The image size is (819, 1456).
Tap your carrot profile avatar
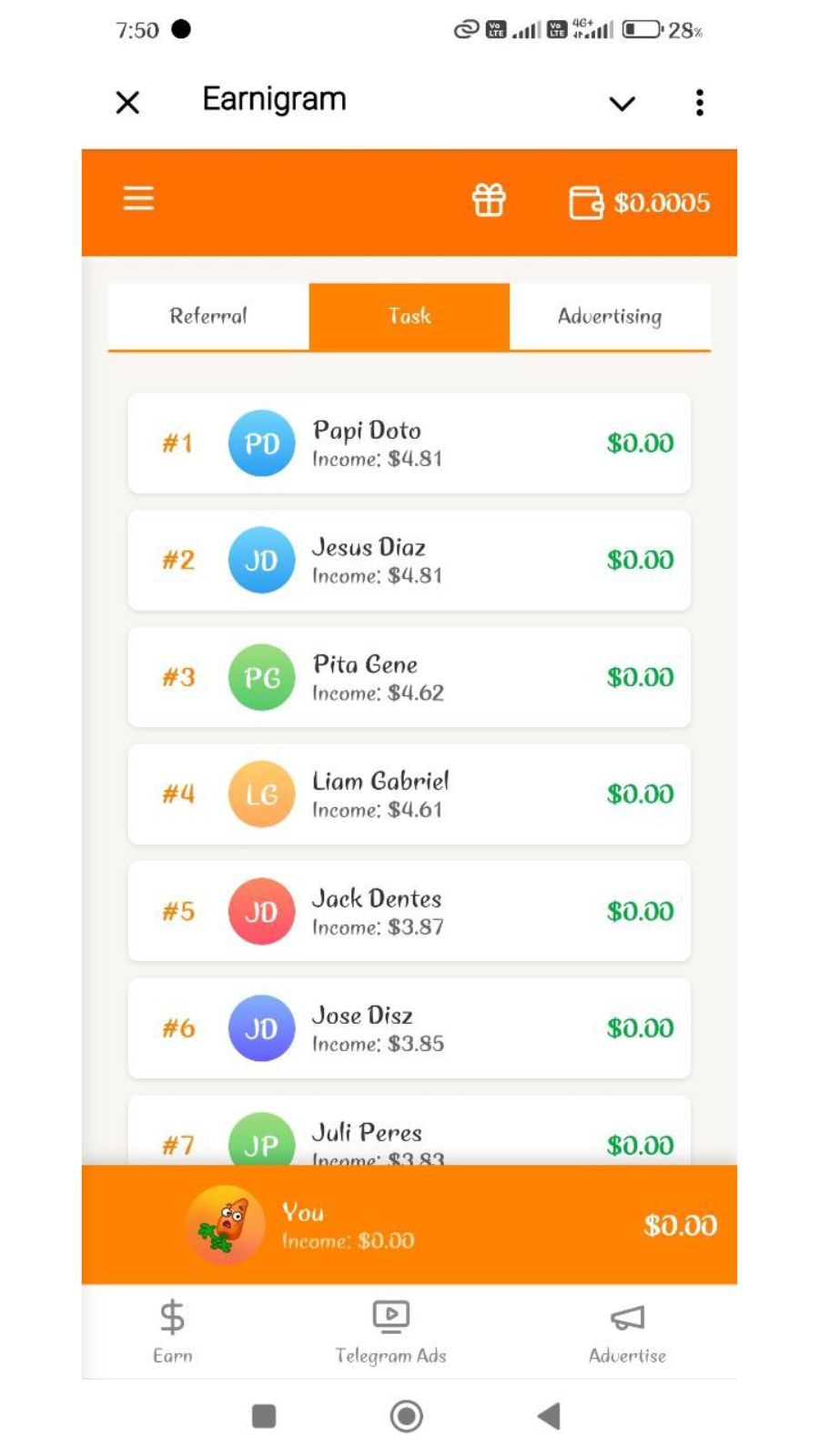[226, 1225]
